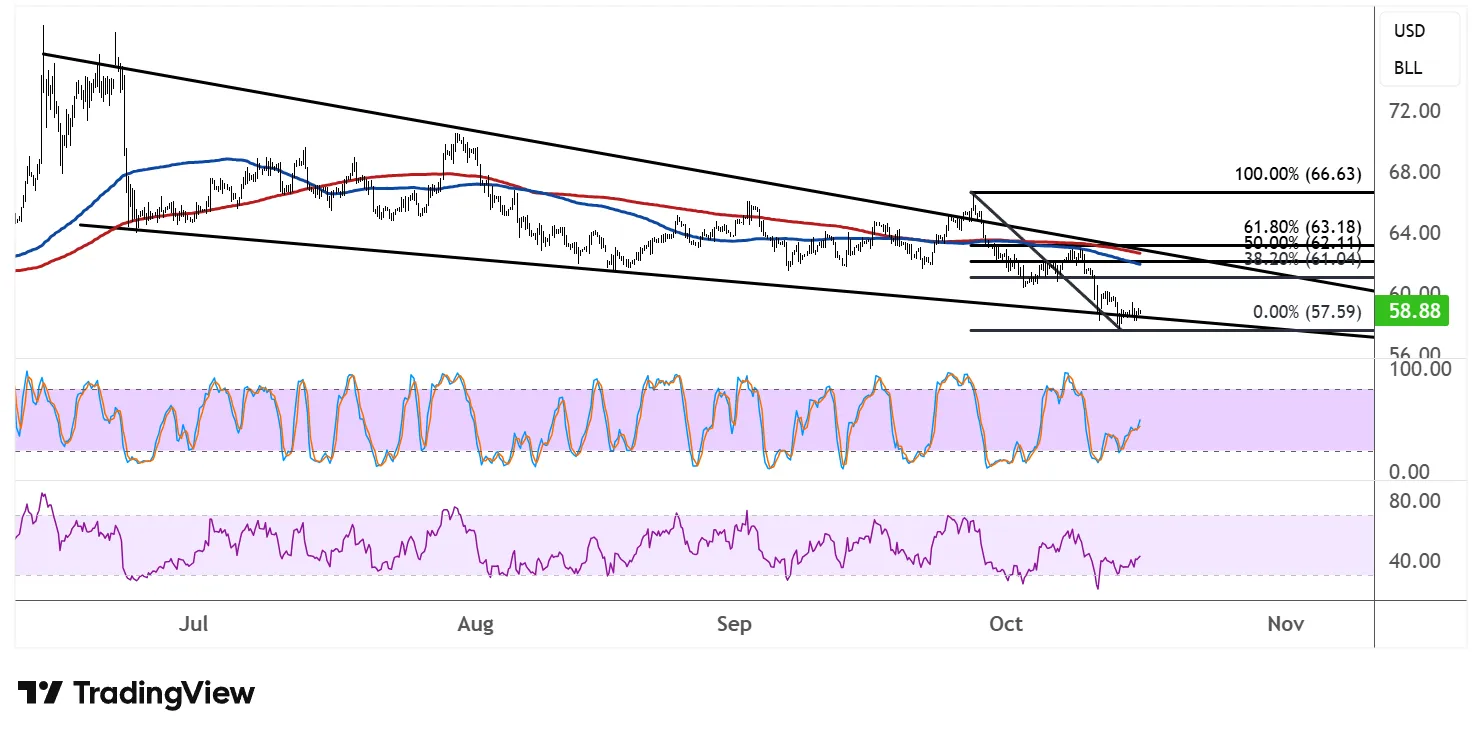The image size is (1482, 738).
Task: Click the 68.00 price axis label
Action: click(1415, 172)
